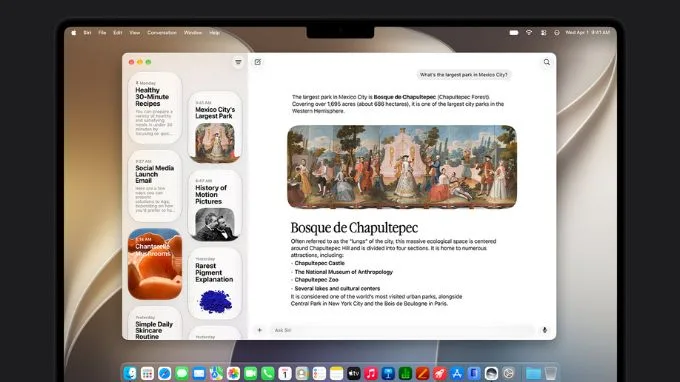
Task: Open App Store from the dock
Action: pos(457,373)
